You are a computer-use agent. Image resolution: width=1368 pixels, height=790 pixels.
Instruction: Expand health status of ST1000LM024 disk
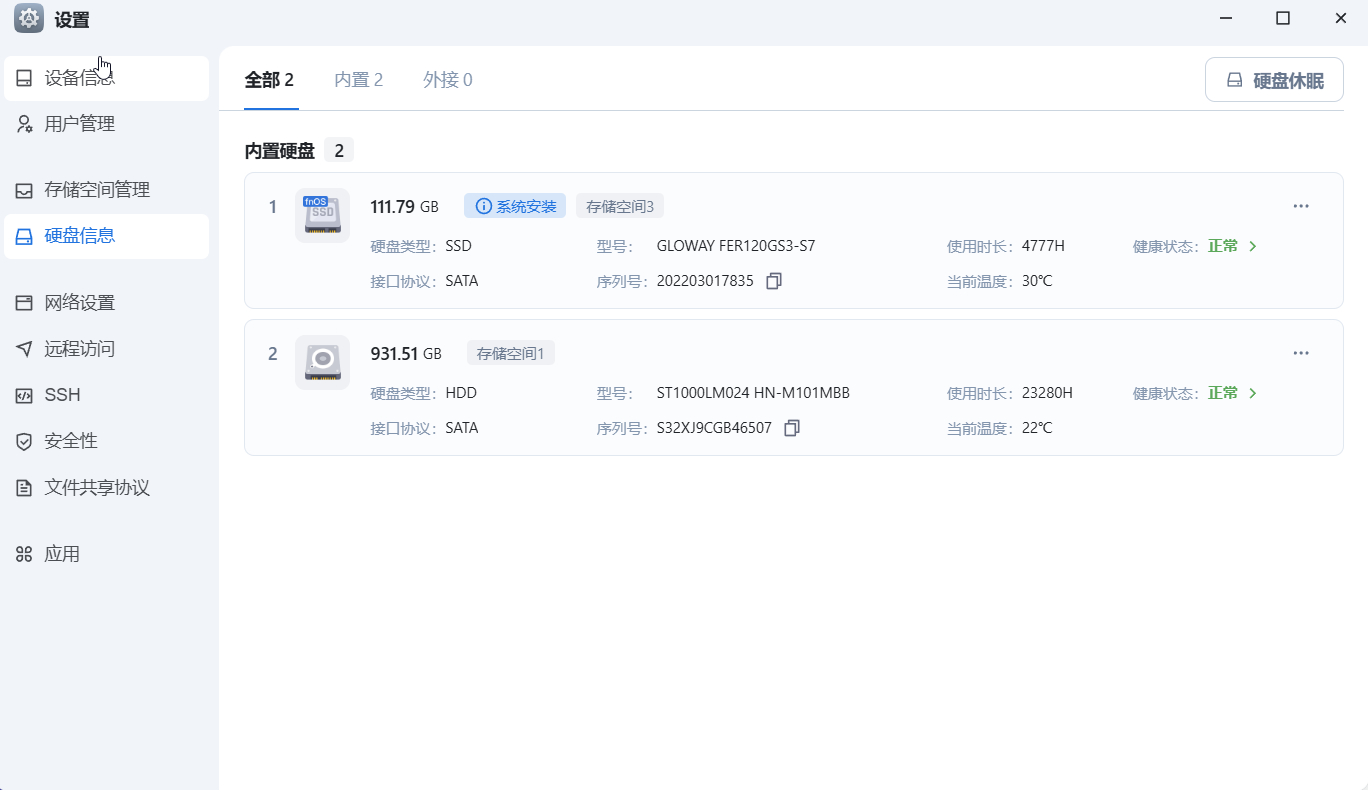tap(1253, 393)
